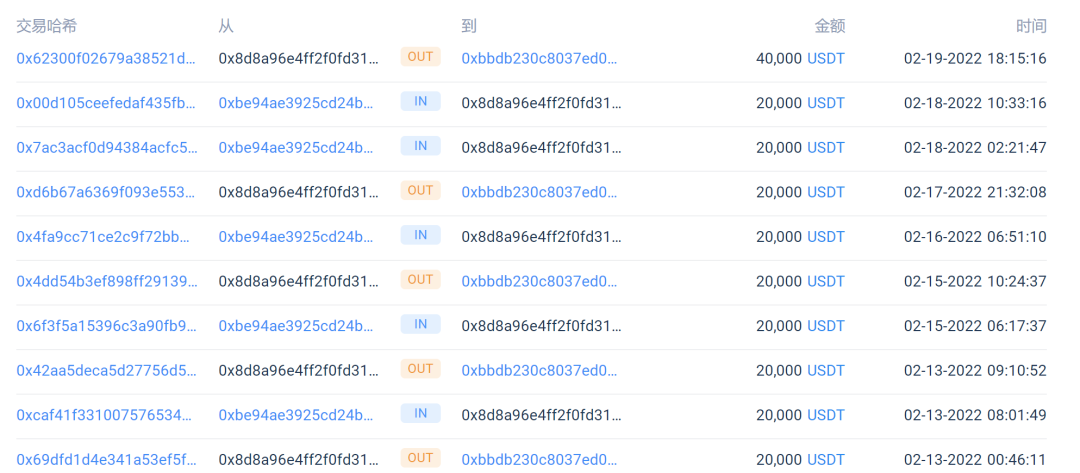Open transaction 0xd6b67a6369f093e553 details
This screenshot has height=473, width=1080.
106,192
